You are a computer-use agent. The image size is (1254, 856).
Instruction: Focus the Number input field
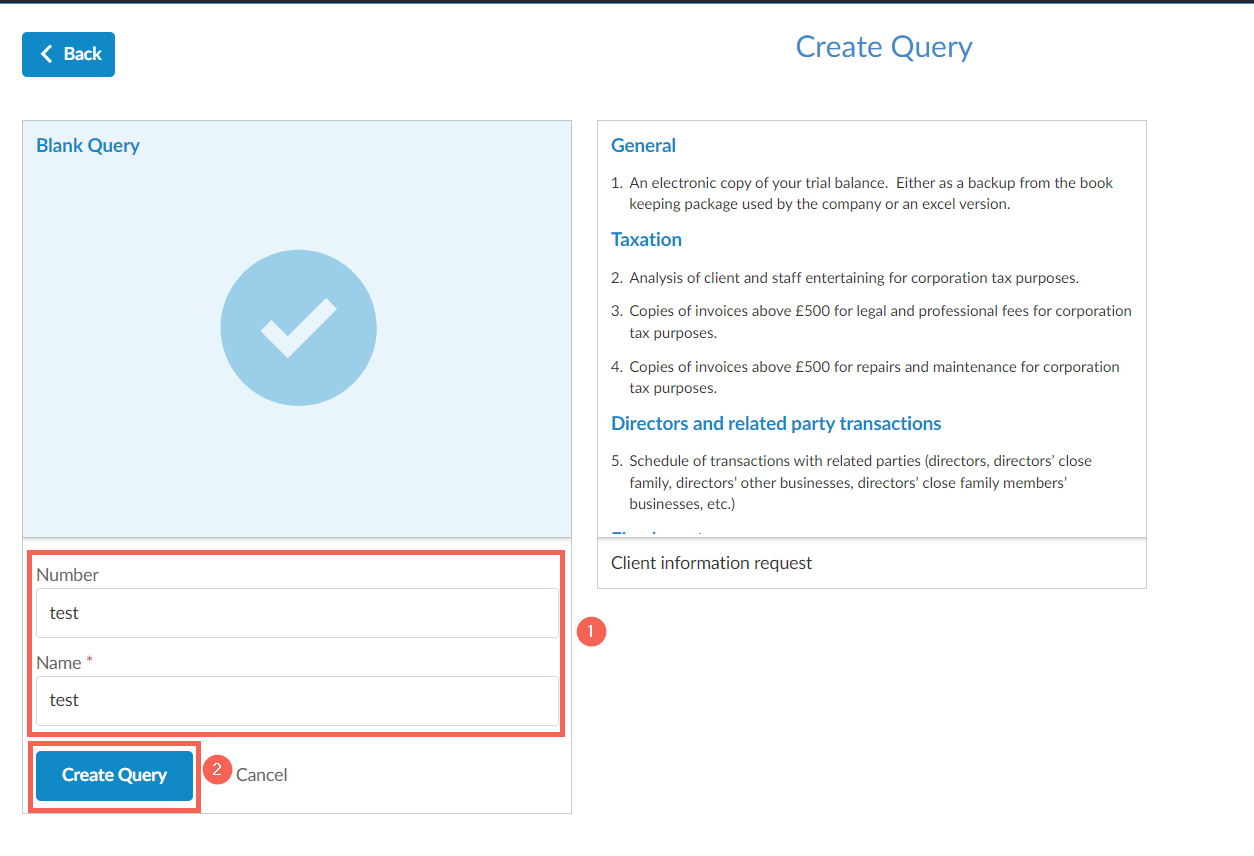(297, 613)
